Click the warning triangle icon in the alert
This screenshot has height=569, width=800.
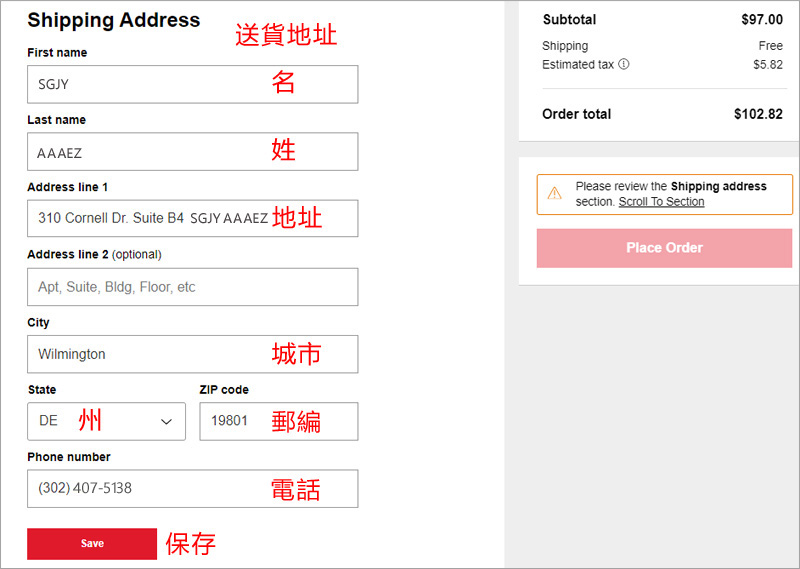tap(554, 194)
